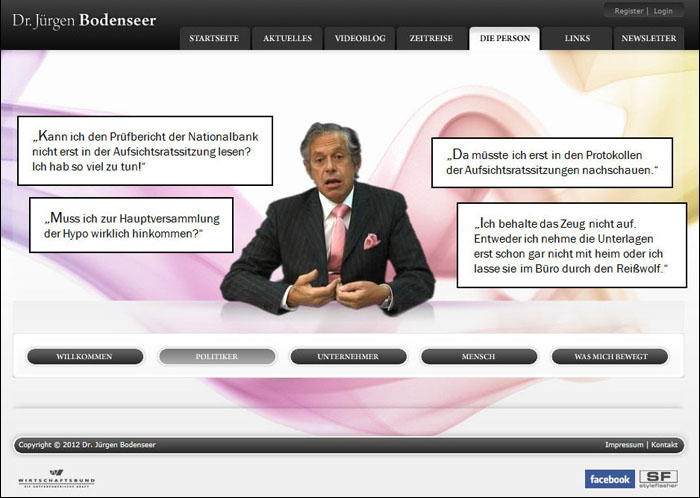Open the Startseite tab
The height and width of the screenshot is (498, 700).
pos(214,39)
